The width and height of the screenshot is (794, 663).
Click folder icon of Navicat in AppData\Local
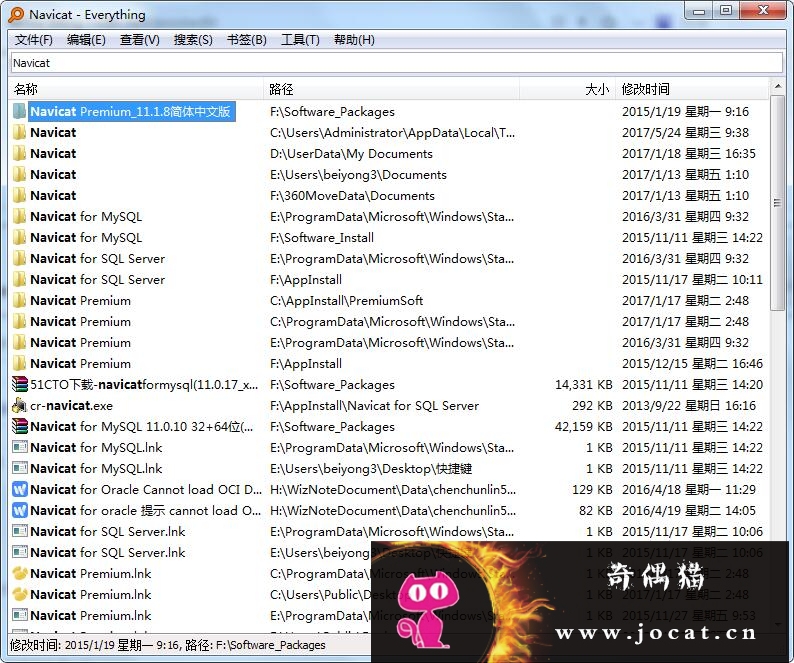pyautogui.click(x=19, y=133)
